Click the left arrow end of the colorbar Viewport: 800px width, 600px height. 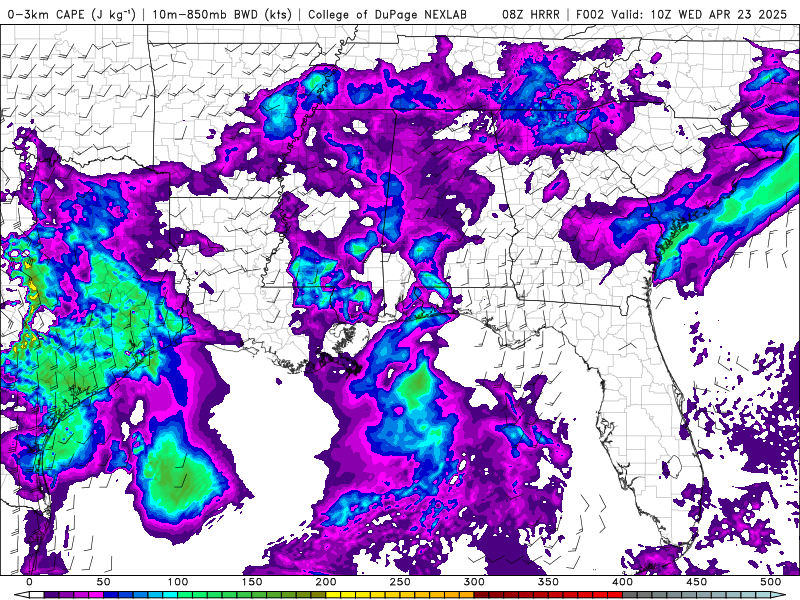pos(21,595)
